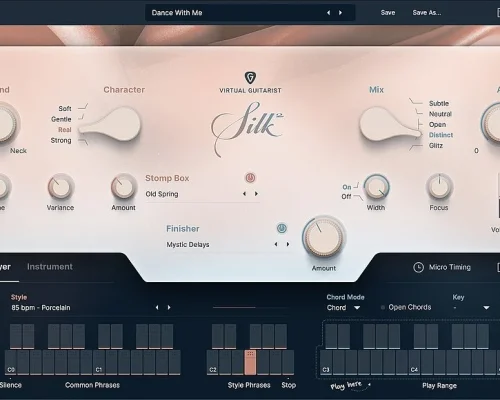
Task: Click the Variance knob
Action: [60, 187]
